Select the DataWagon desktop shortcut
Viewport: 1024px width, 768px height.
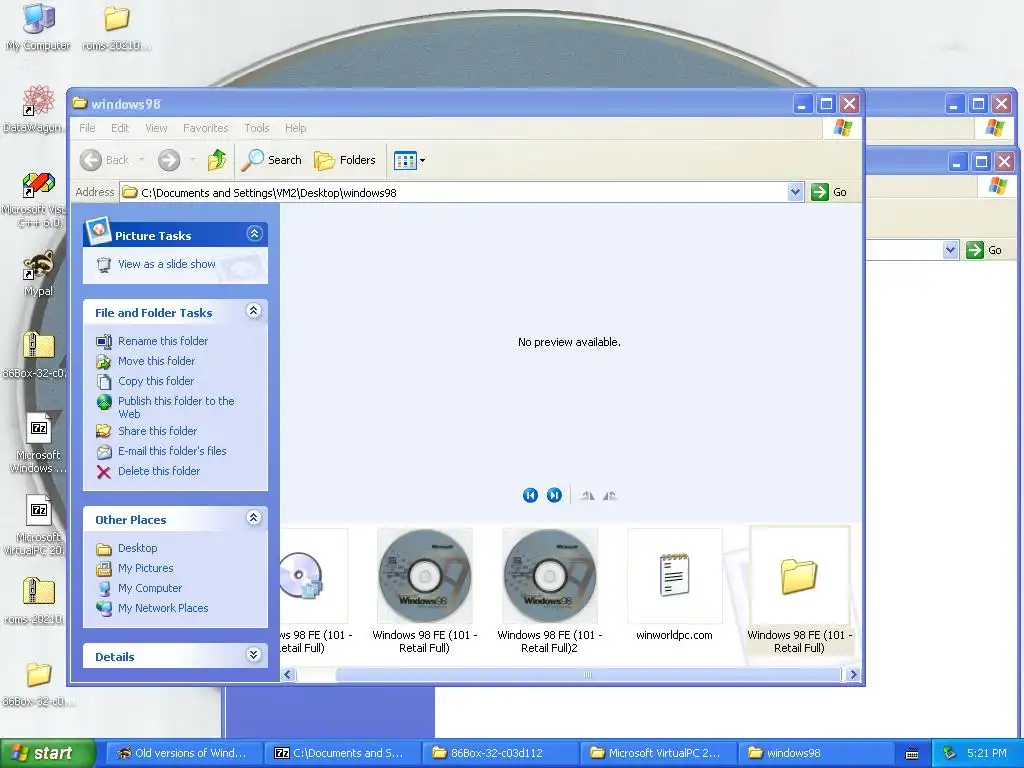click(36, 108)
